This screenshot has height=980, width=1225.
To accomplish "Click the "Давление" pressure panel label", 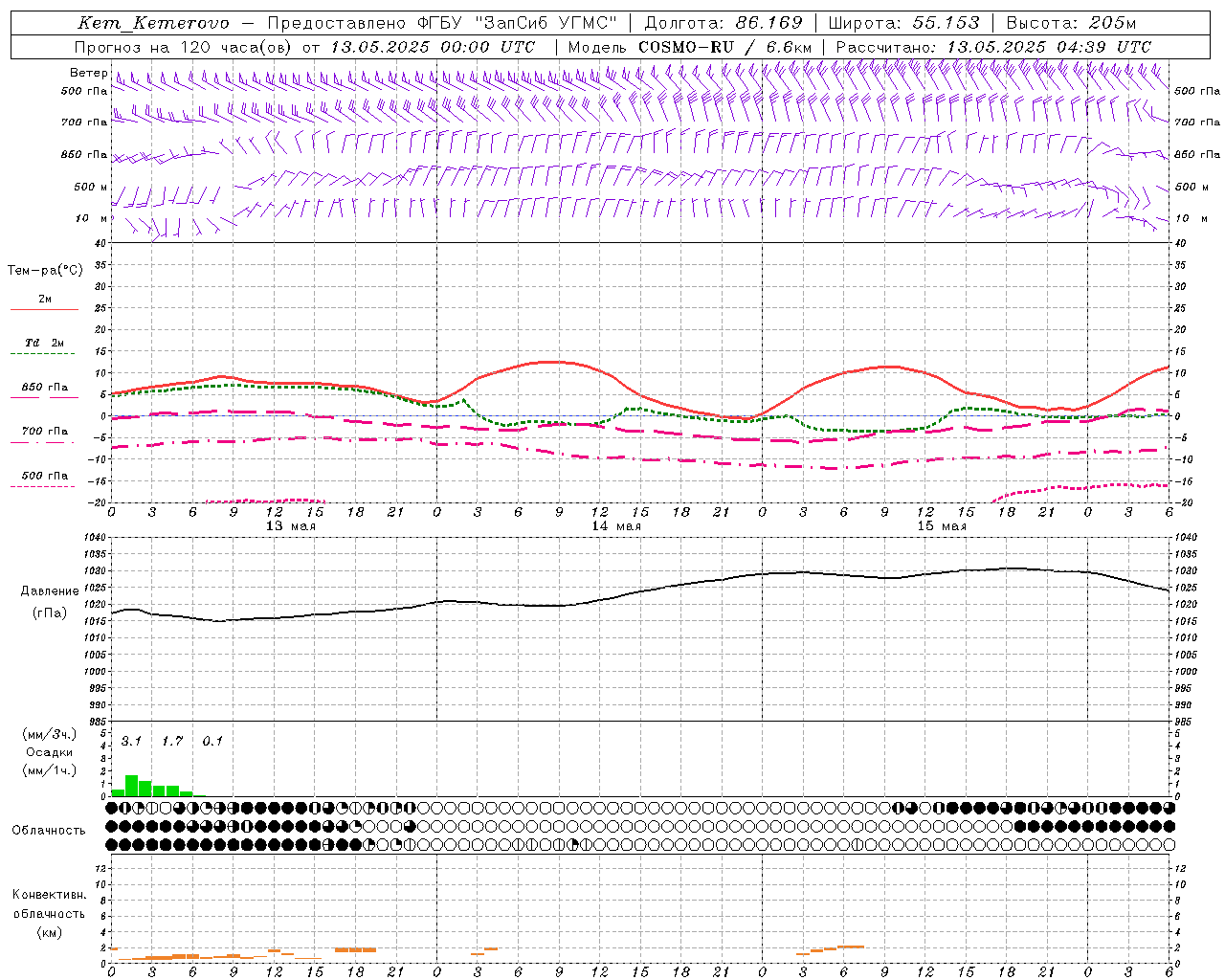I will tap(50, 590).
